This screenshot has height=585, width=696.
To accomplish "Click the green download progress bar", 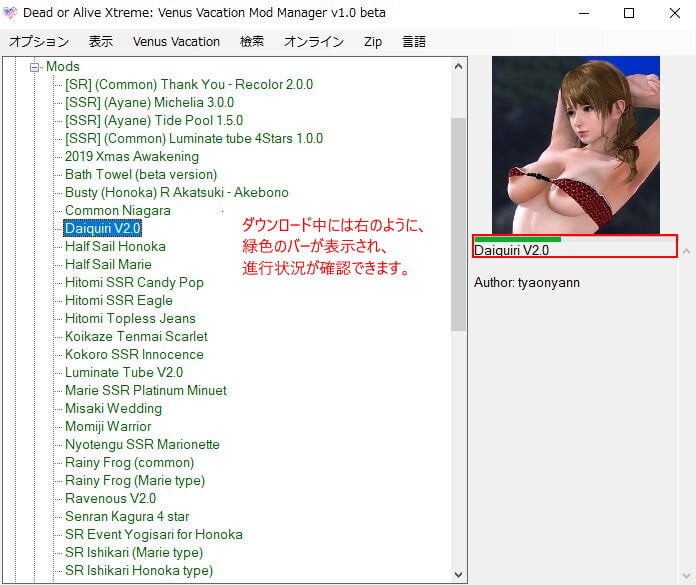I will click(518, 240).
